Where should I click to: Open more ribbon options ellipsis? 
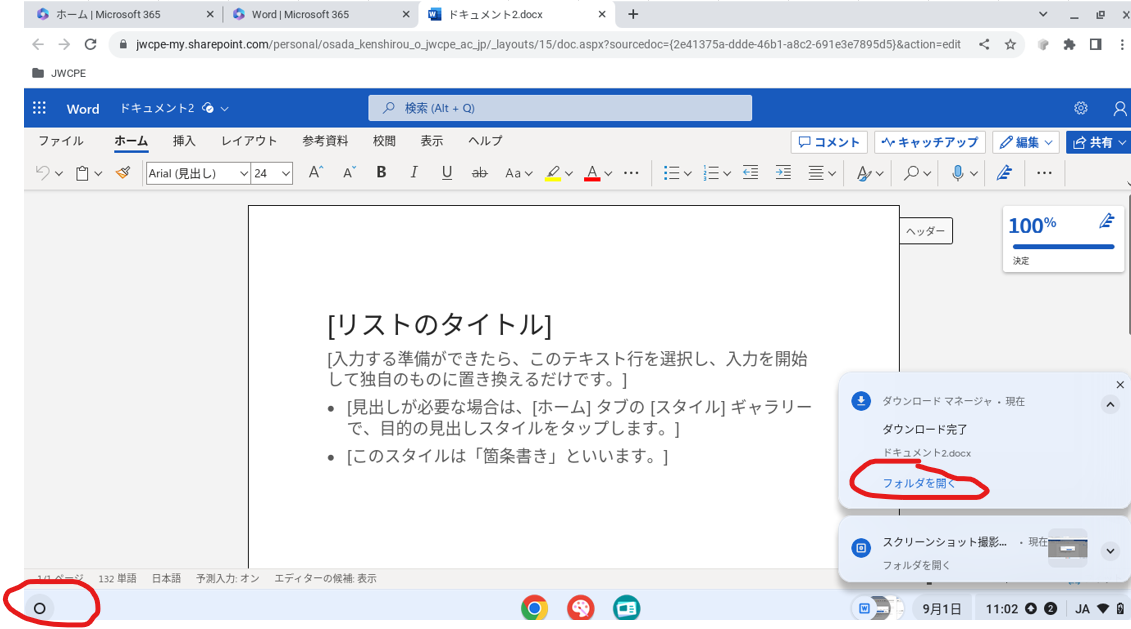[1044, 173]
